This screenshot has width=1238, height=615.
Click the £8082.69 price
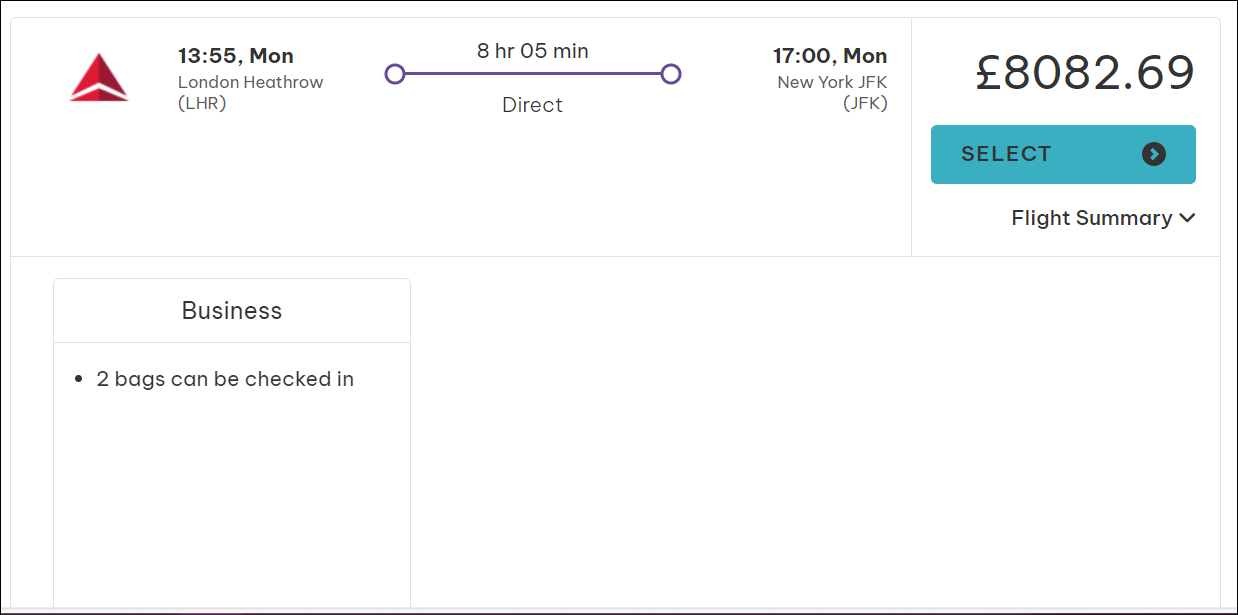click(1084, 73)
